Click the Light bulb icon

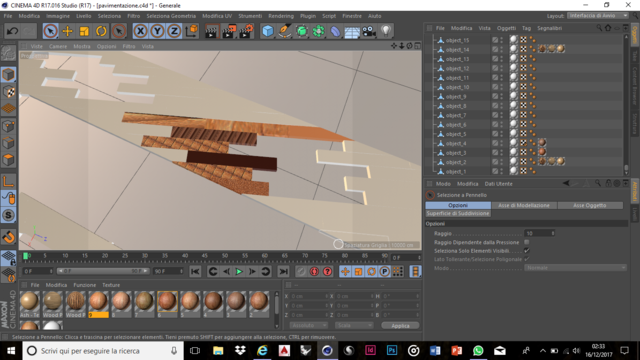(x=386, y=31)
